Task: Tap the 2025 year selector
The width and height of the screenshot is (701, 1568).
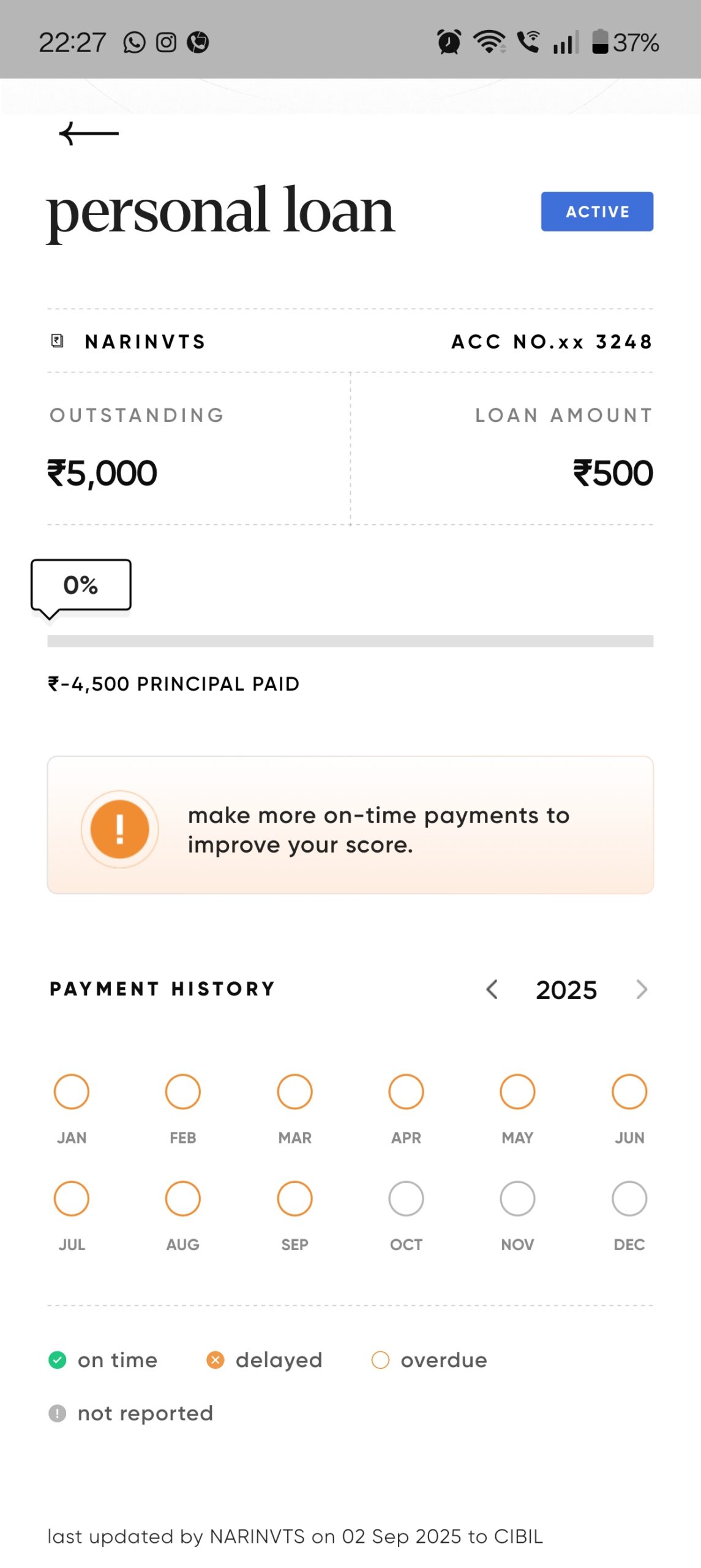Action: 566,990
